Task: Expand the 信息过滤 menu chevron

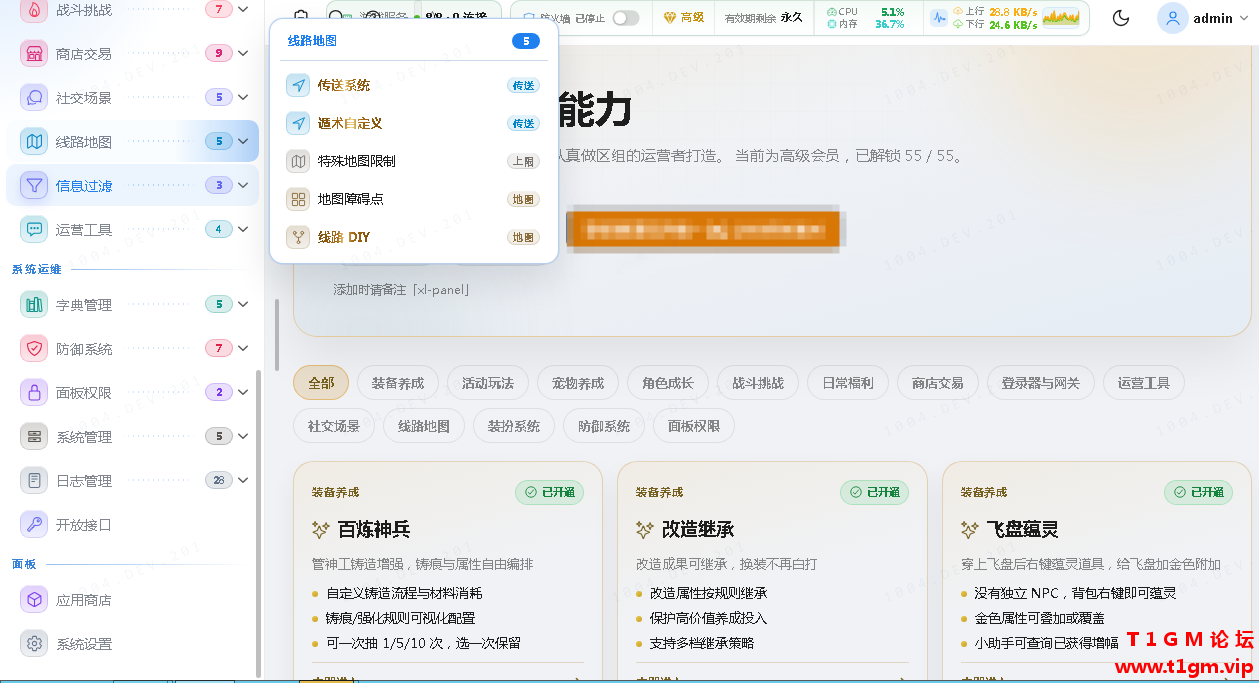Action: [243, 185]
